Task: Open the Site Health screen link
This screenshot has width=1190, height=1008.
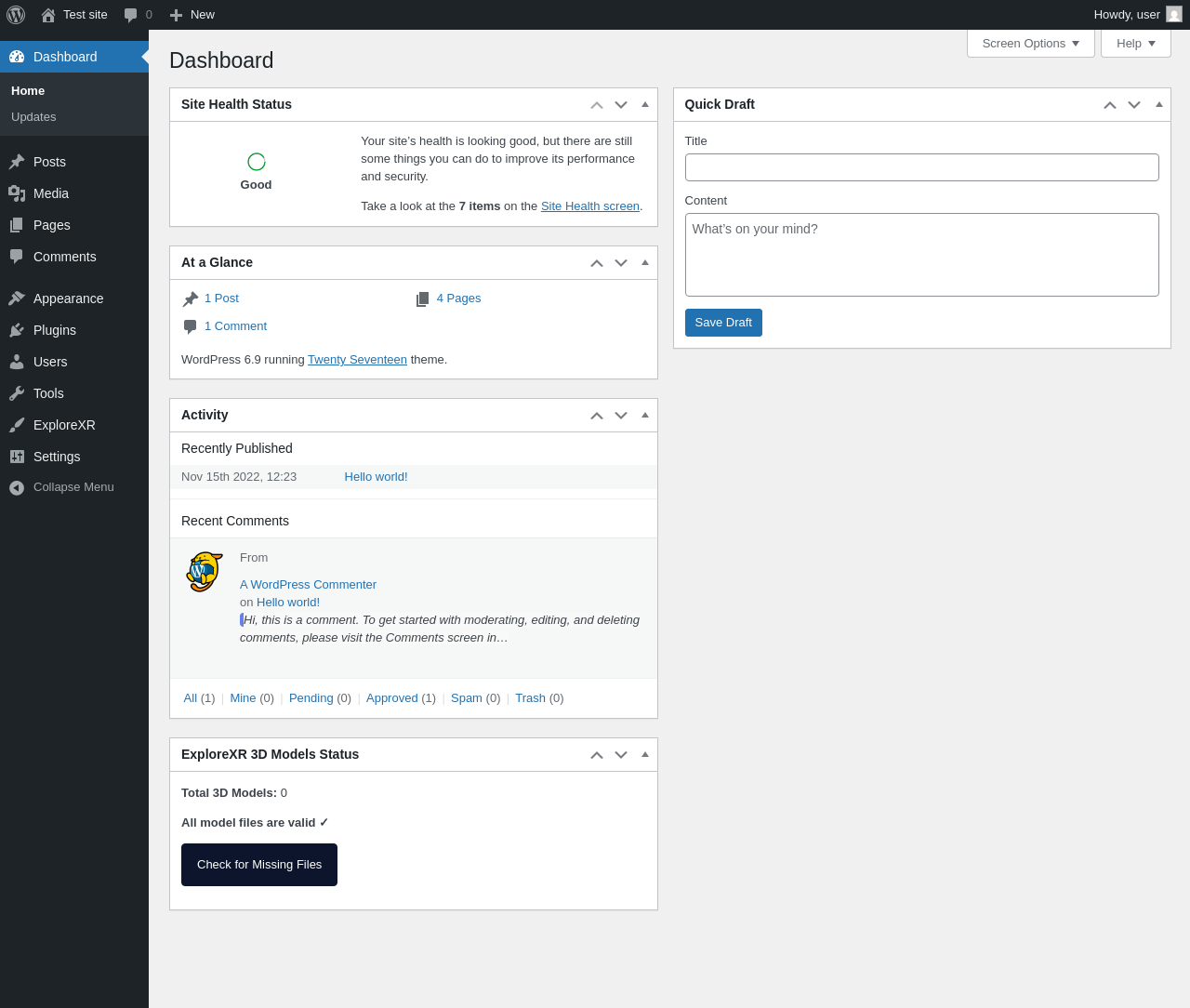Action: 590,206
